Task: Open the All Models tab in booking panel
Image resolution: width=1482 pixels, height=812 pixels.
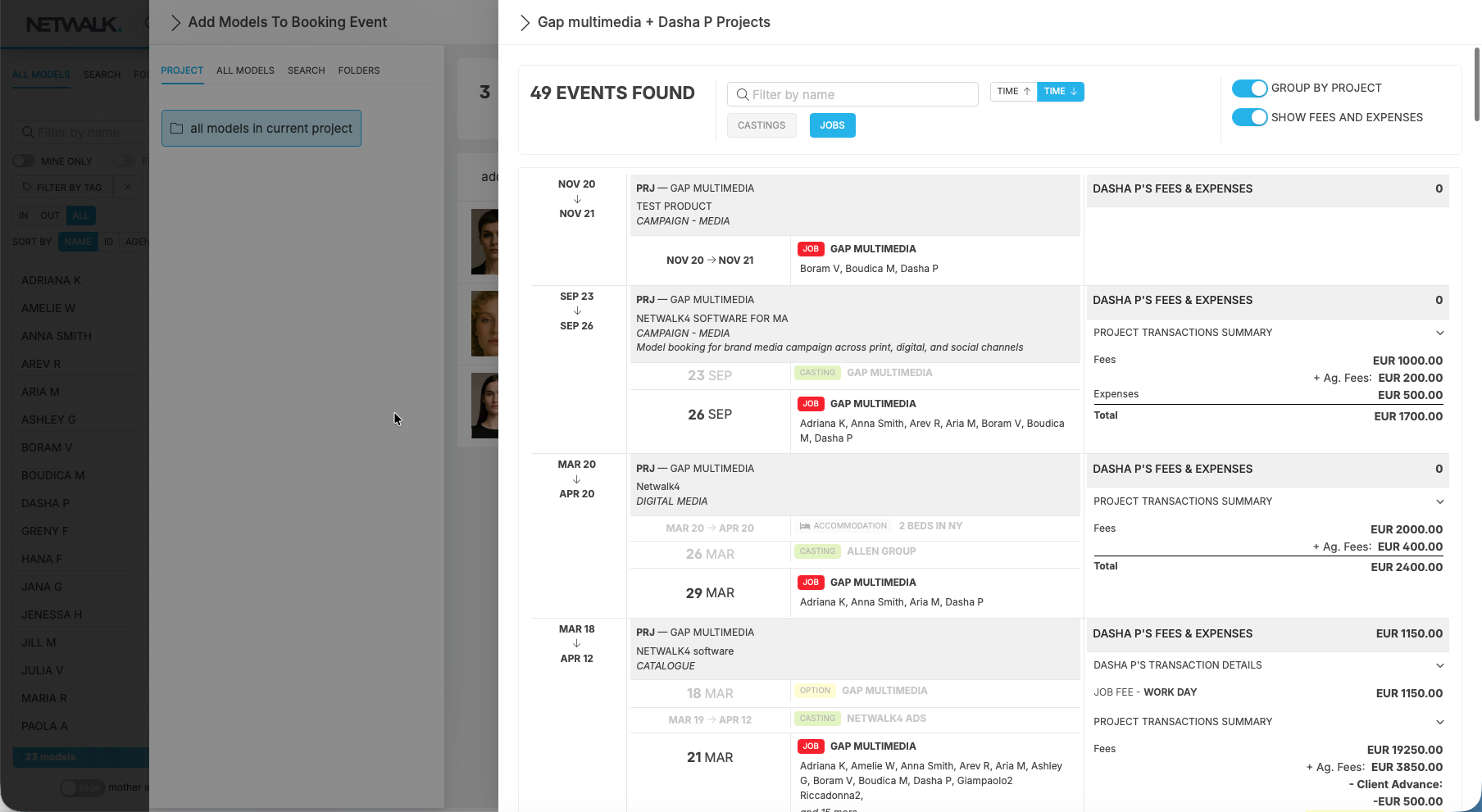Action: pyautogui.click(x=245, y=70)
